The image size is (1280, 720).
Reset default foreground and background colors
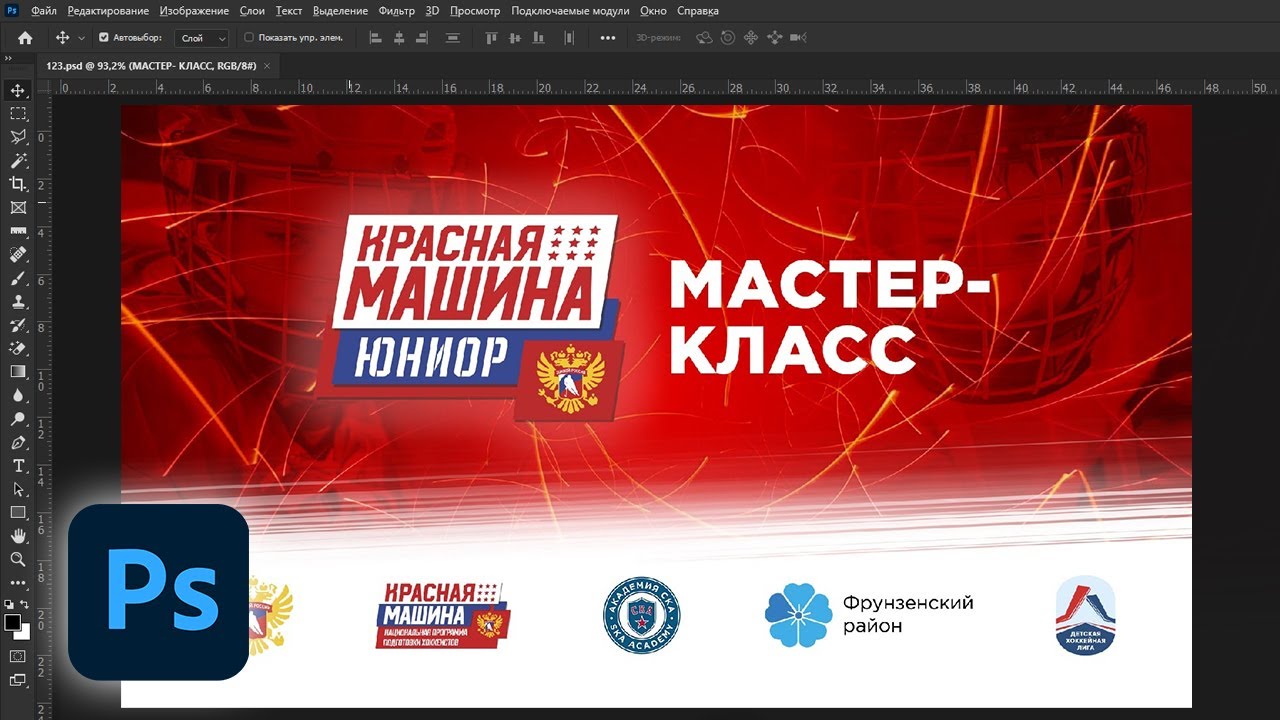(9, 605)
